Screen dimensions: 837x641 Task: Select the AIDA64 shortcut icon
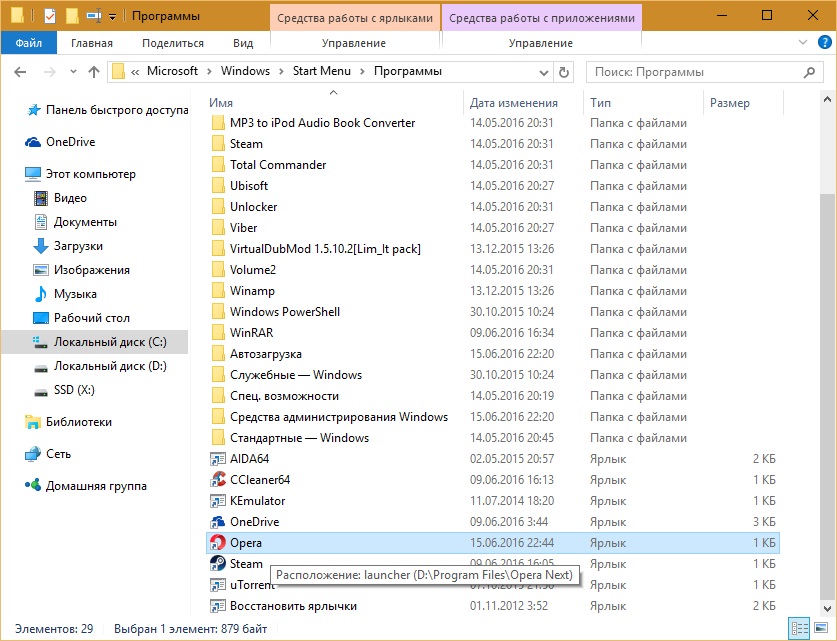coord(218,459)
